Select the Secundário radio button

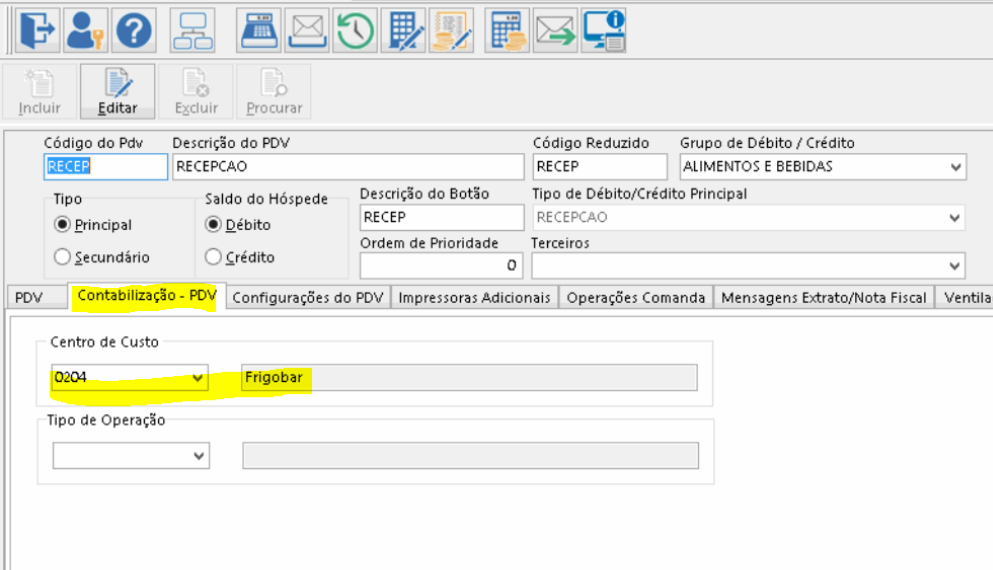[x=62, y=256]
